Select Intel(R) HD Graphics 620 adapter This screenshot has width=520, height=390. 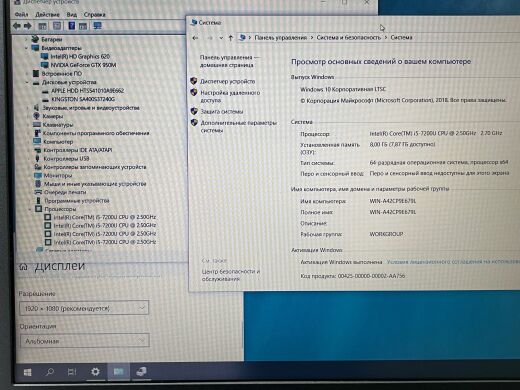(80, 56)
